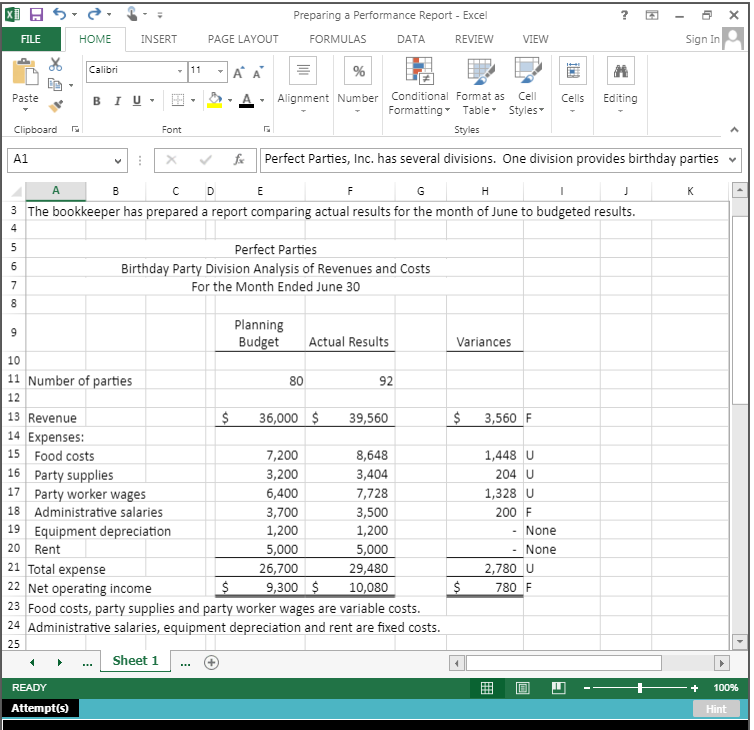
Task: Click the Insert Function fx icon
Action: click(239, 160)
